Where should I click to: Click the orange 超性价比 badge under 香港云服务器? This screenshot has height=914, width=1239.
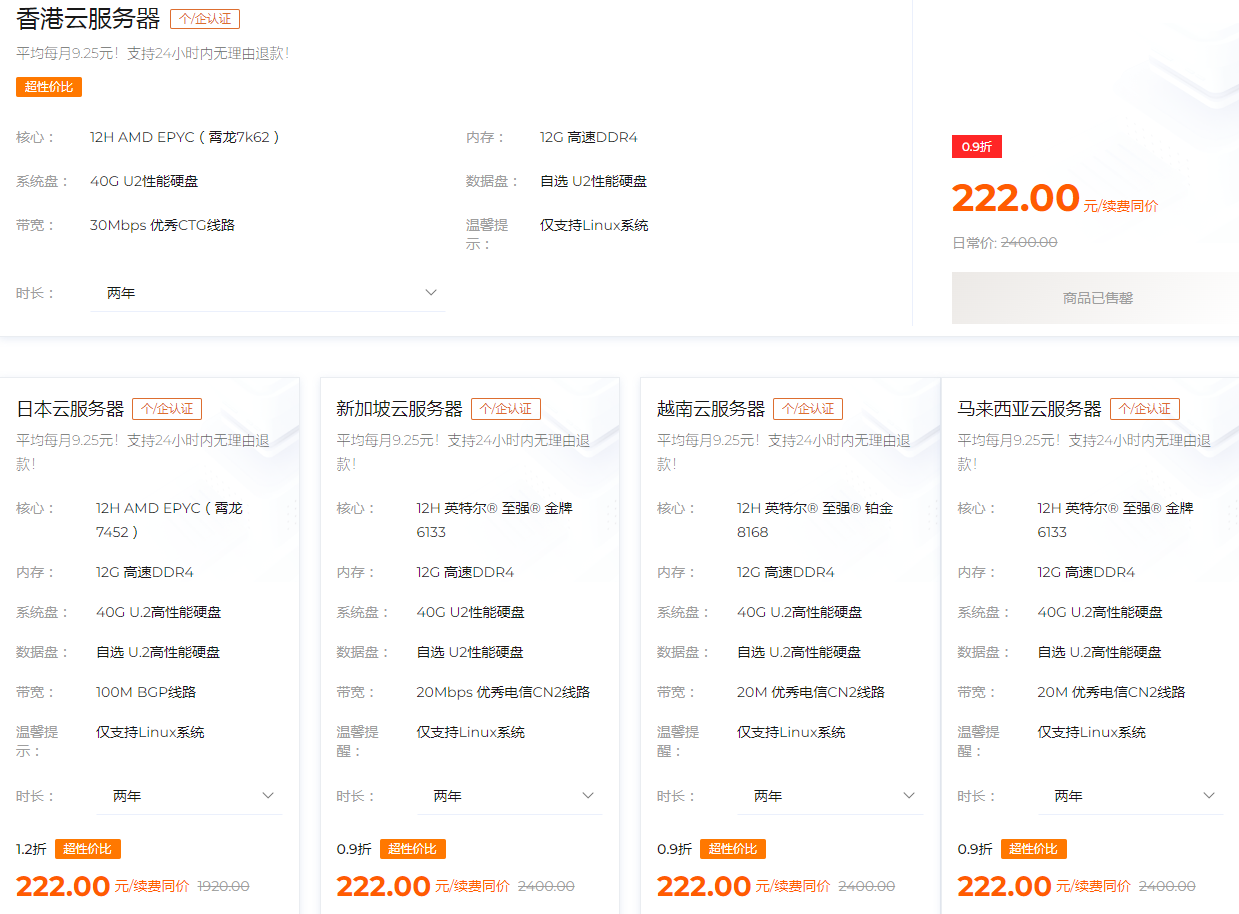[x=48, y=87]
